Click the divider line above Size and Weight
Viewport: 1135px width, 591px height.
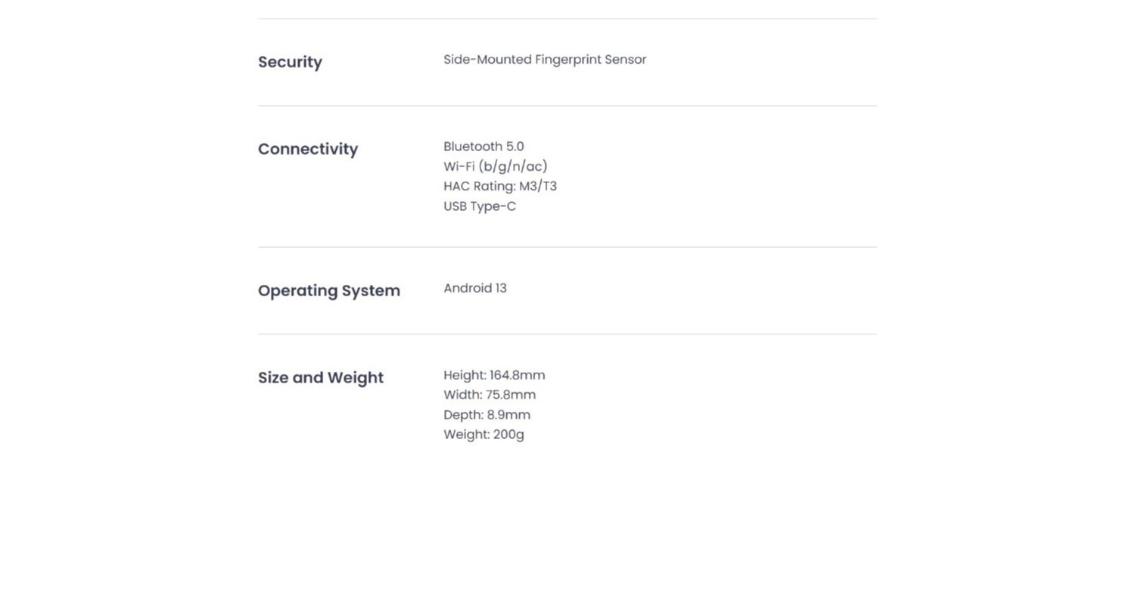pos(567,334)
